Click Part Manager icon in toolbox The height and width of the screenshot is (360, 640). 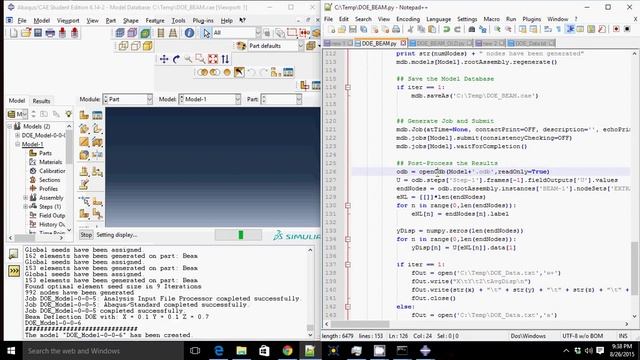tap(97, 115)
